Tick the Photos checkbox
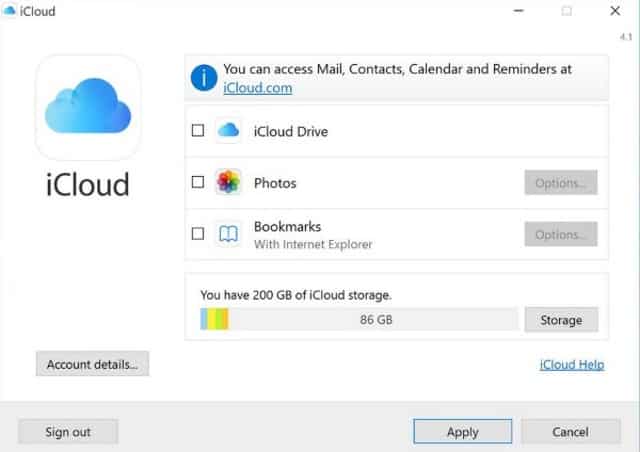 pos(198,182)
